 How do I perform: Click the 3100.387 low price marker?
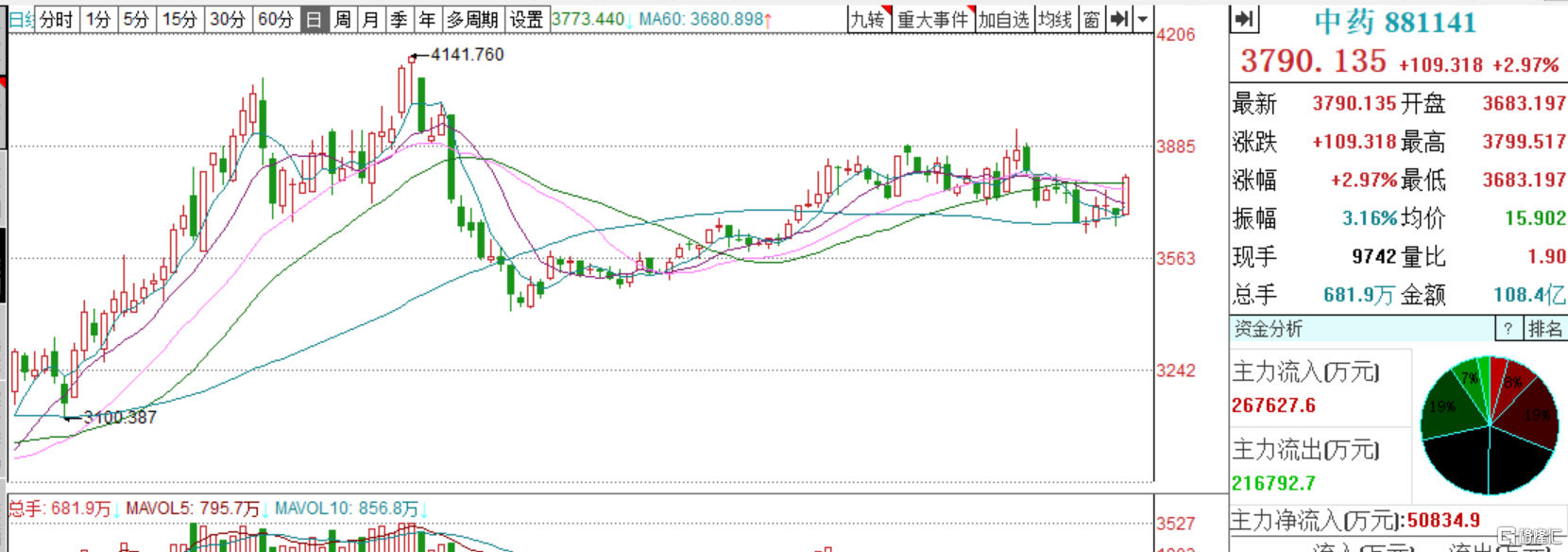click(120, 417)
